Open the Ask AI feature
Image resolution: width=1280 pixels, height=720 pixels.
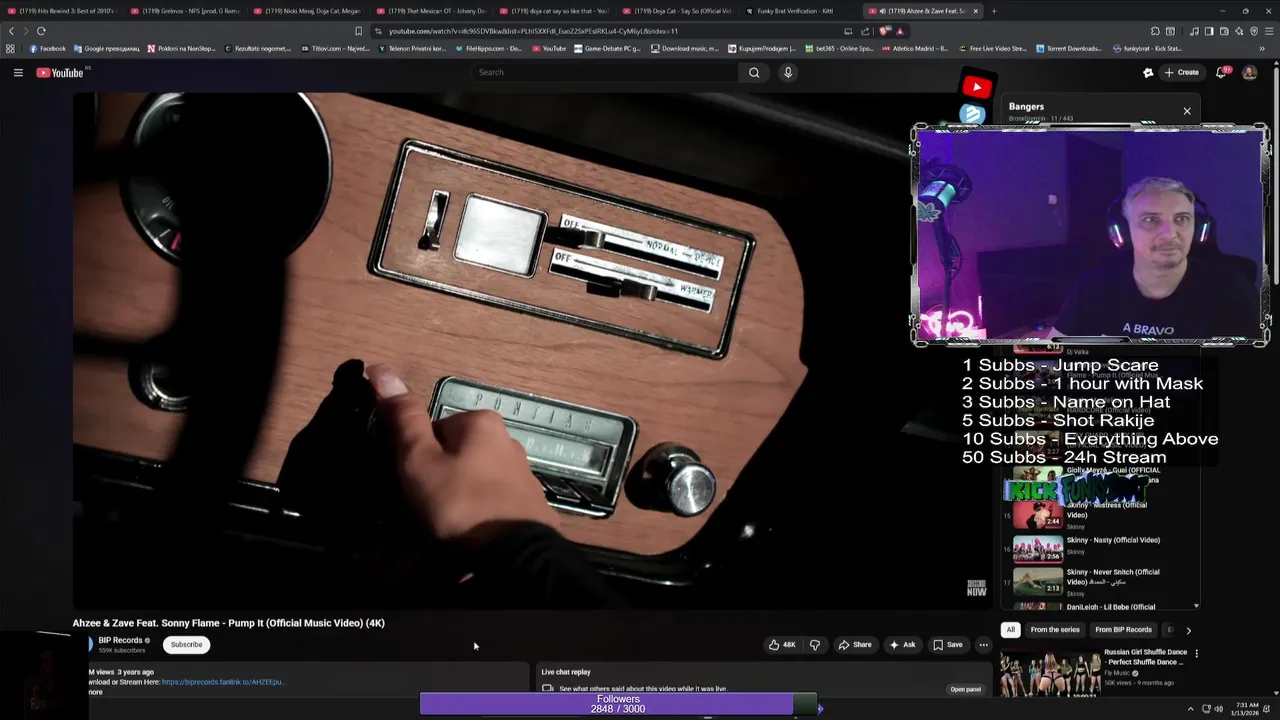[x=902, y=645]
